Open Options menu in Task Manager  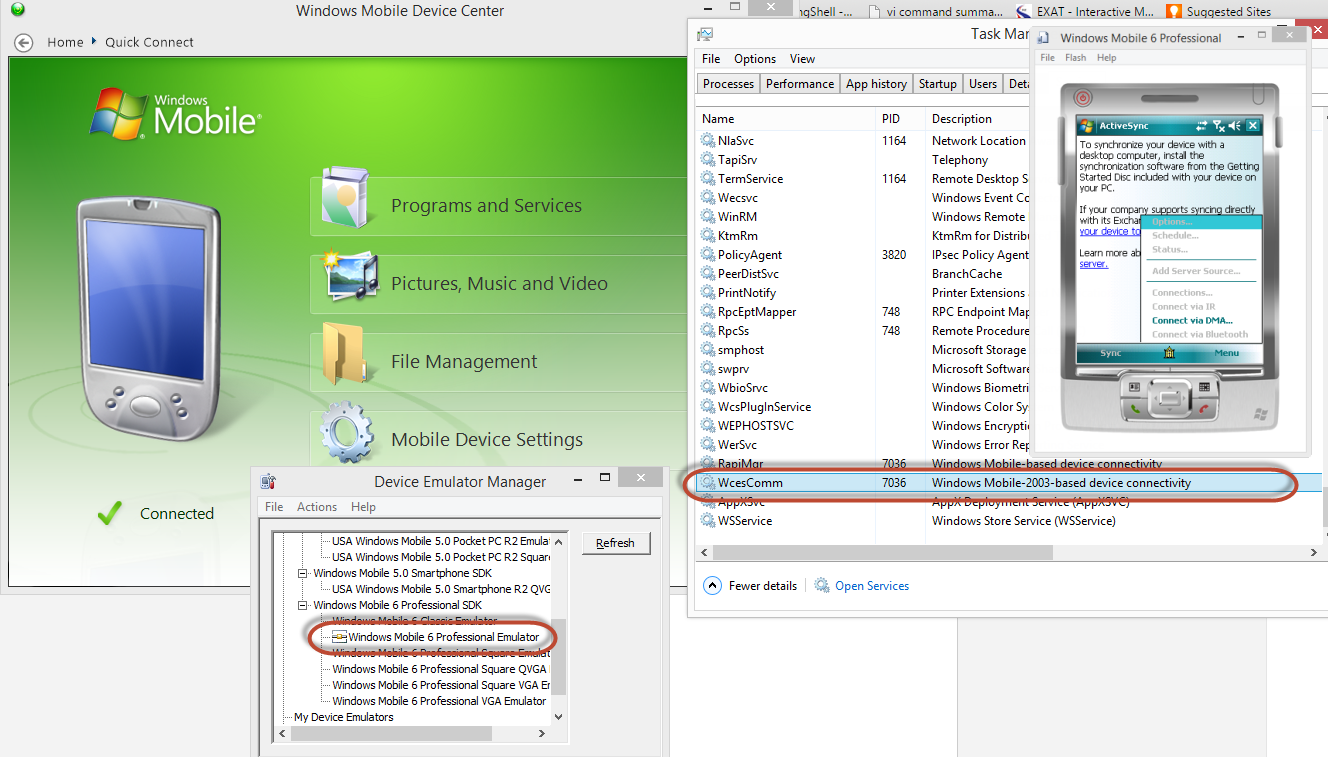coord(755,59)
